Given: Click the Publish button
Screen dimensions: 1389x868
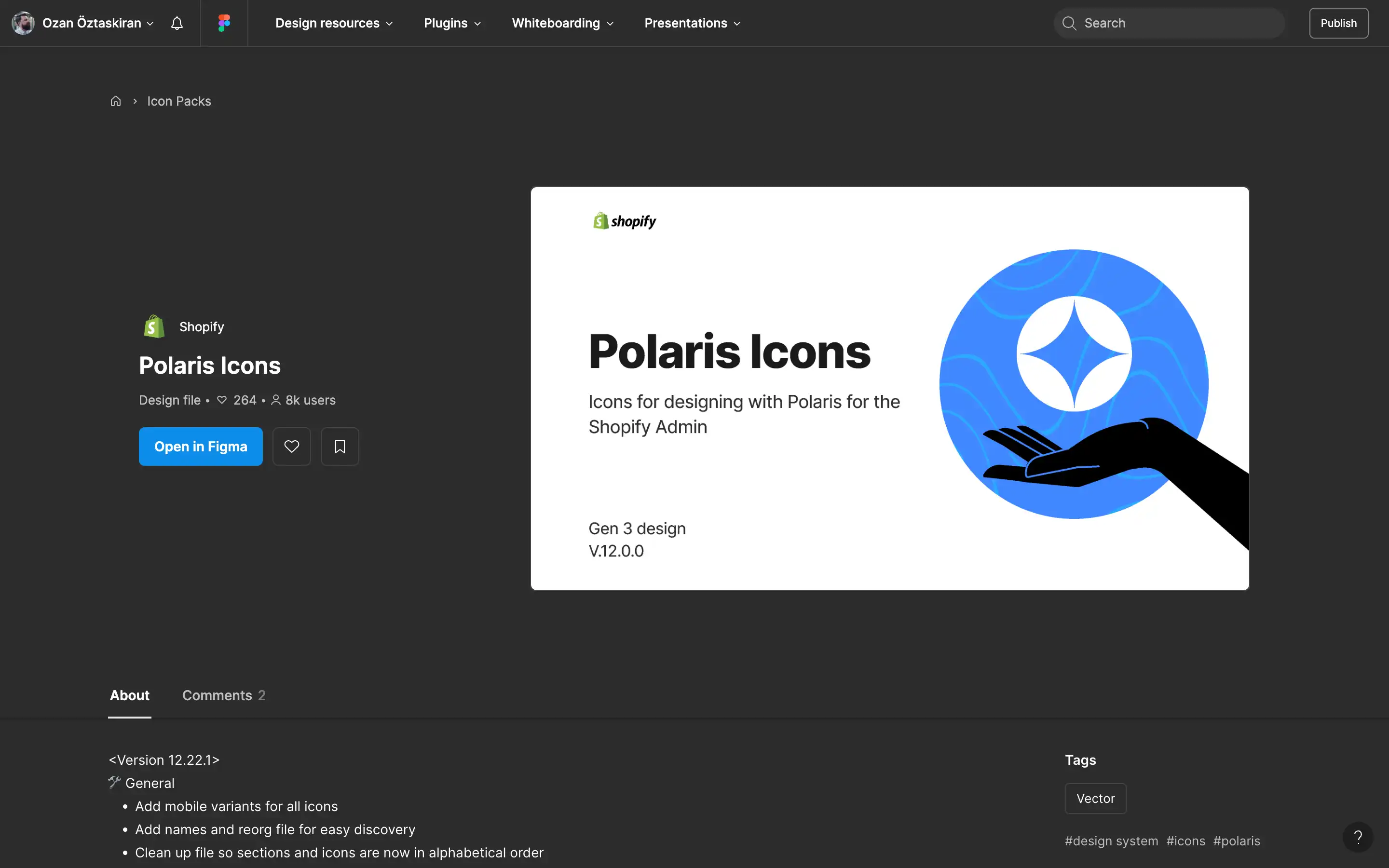Looking at the screenshot, I should (x=1338, y=23).
